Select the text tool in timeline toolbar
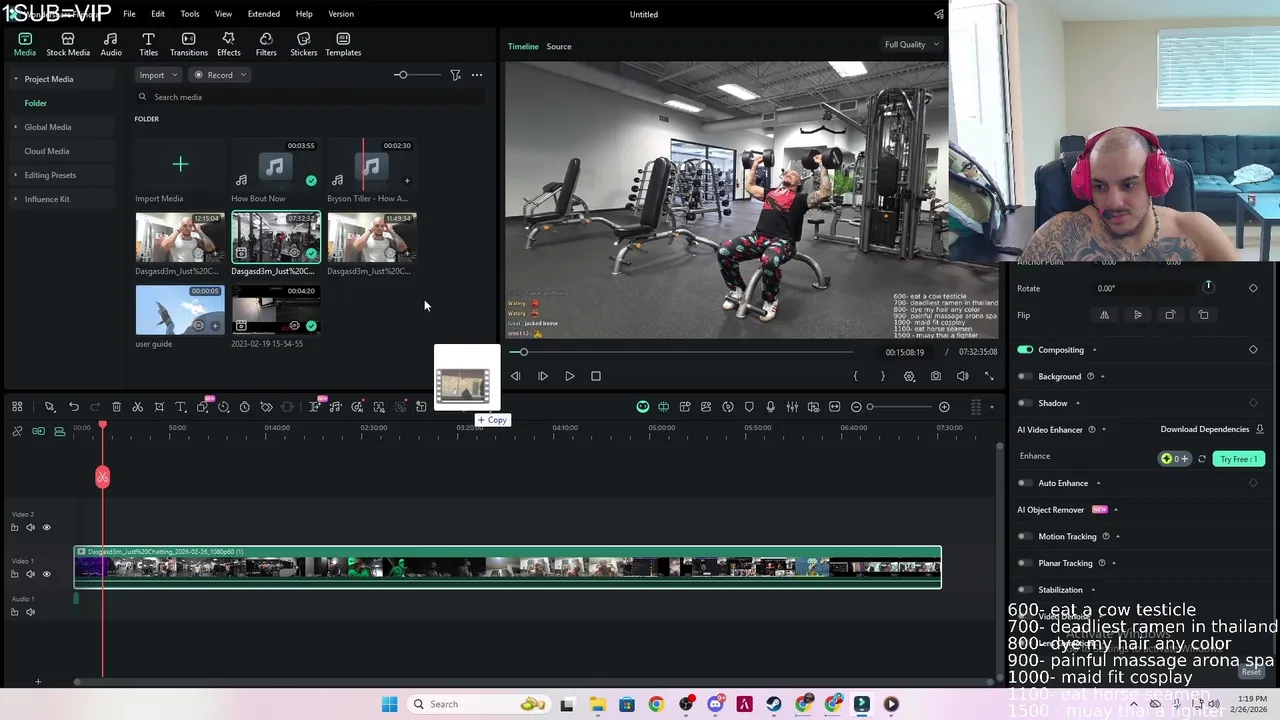Image resolution: width=1280 pixels, height=720 pixels. pyautogui.click(x=181, y=407)
